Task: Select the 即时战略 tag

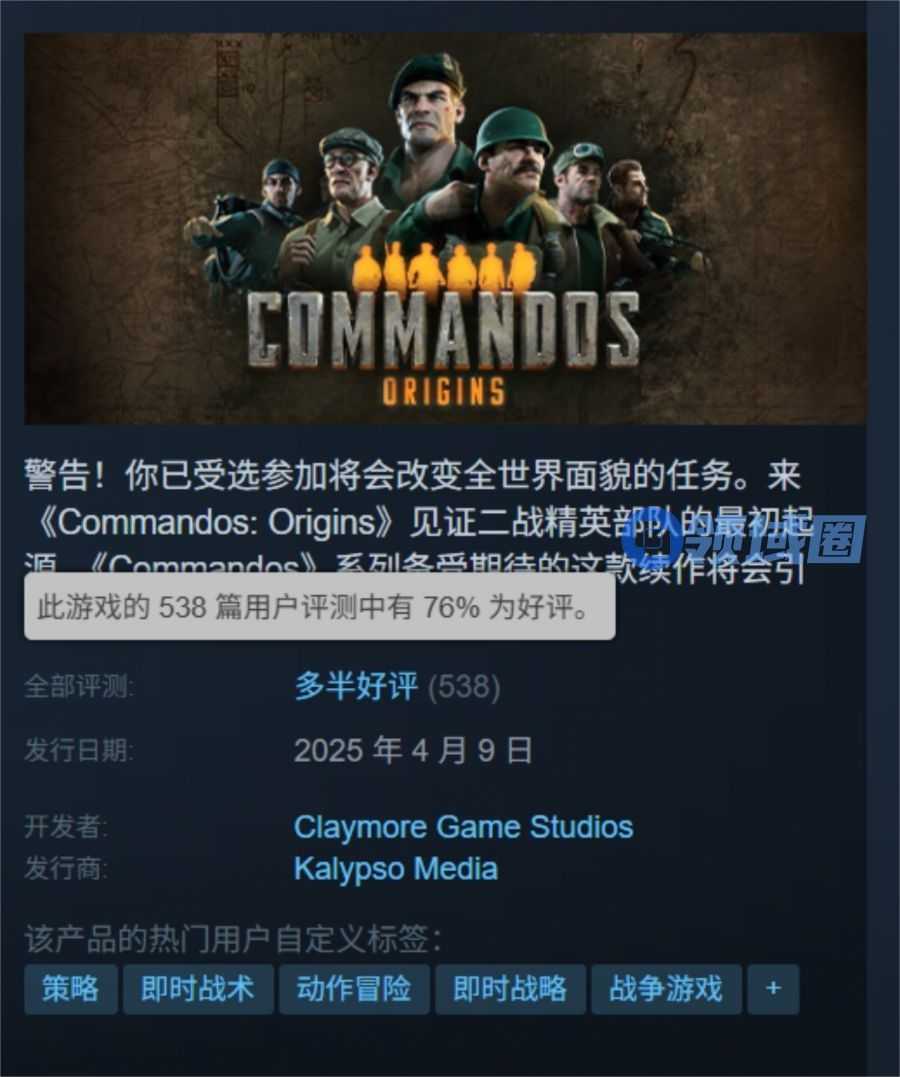Action: coord(510,988)
